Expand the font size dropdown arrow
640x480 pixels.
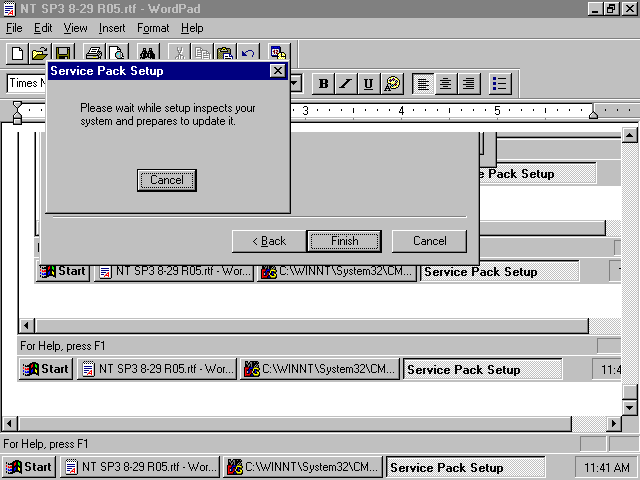295,84
